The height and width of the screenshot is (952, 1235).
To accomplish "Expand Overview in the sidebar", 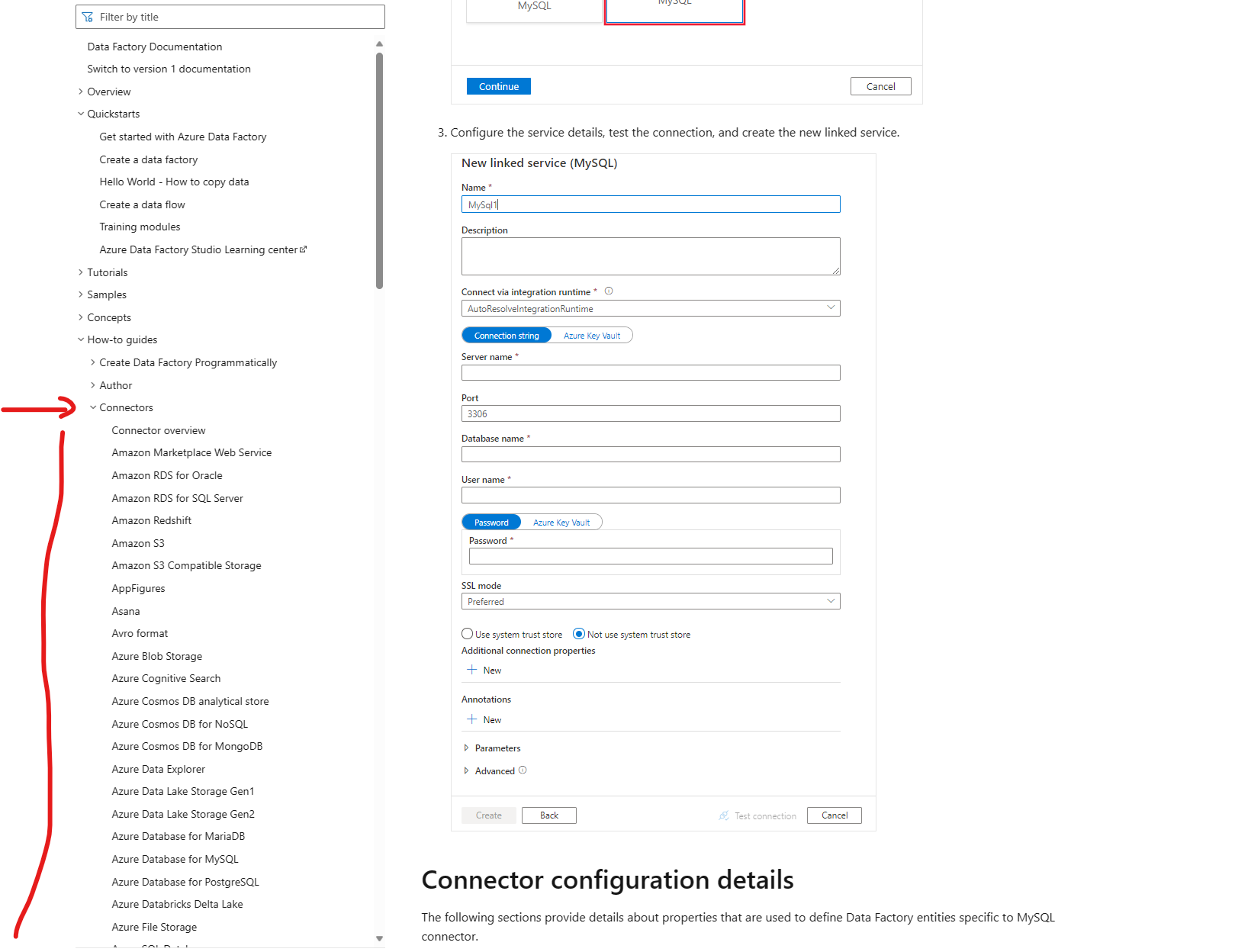I will (81, 92).
